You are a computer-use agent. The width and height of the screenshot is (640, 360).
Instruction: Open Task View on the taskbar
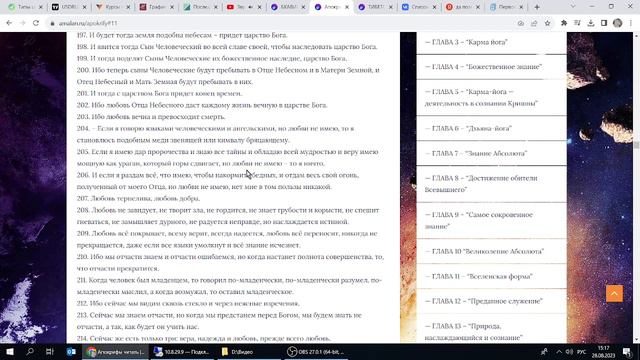pyautogui.click(x=50, y=351)
